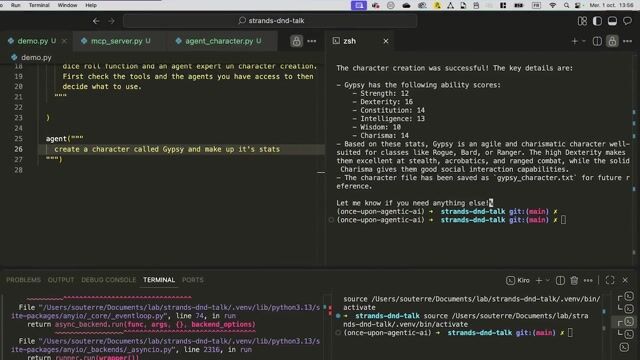Open the Window menu
The image size is (640, 360).
coord(67,5)
